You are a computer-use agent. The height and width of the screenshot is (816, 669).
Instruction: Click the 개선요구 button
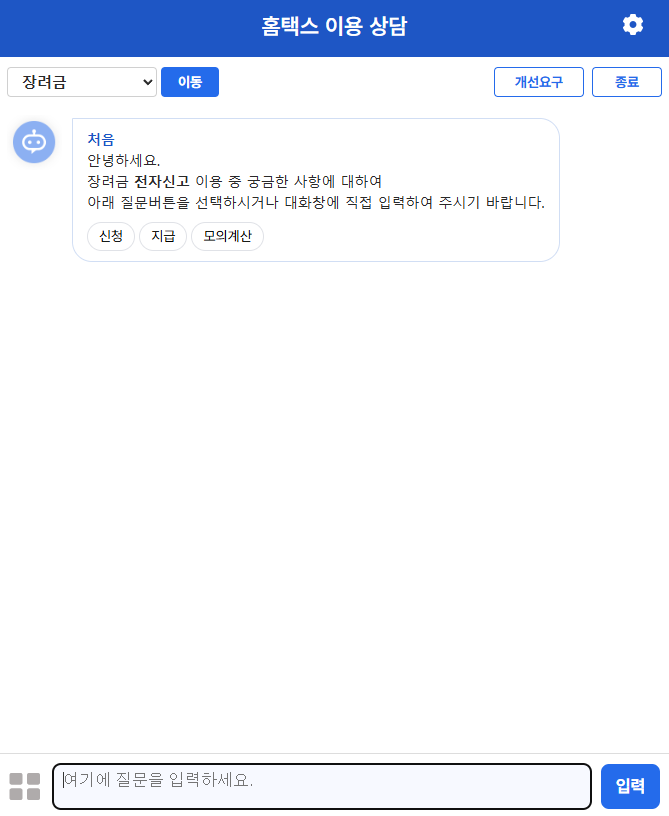click(538, 82)
